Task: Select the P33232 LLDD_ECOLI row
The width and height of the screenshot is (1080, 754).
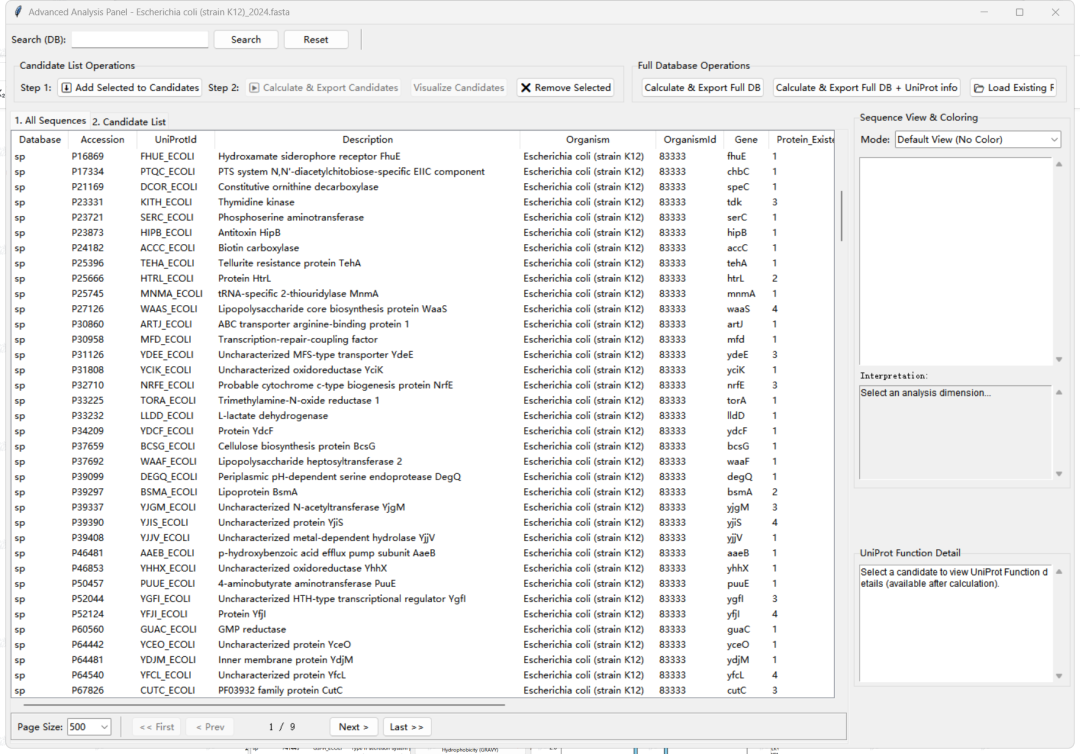Action: [423, 416]
